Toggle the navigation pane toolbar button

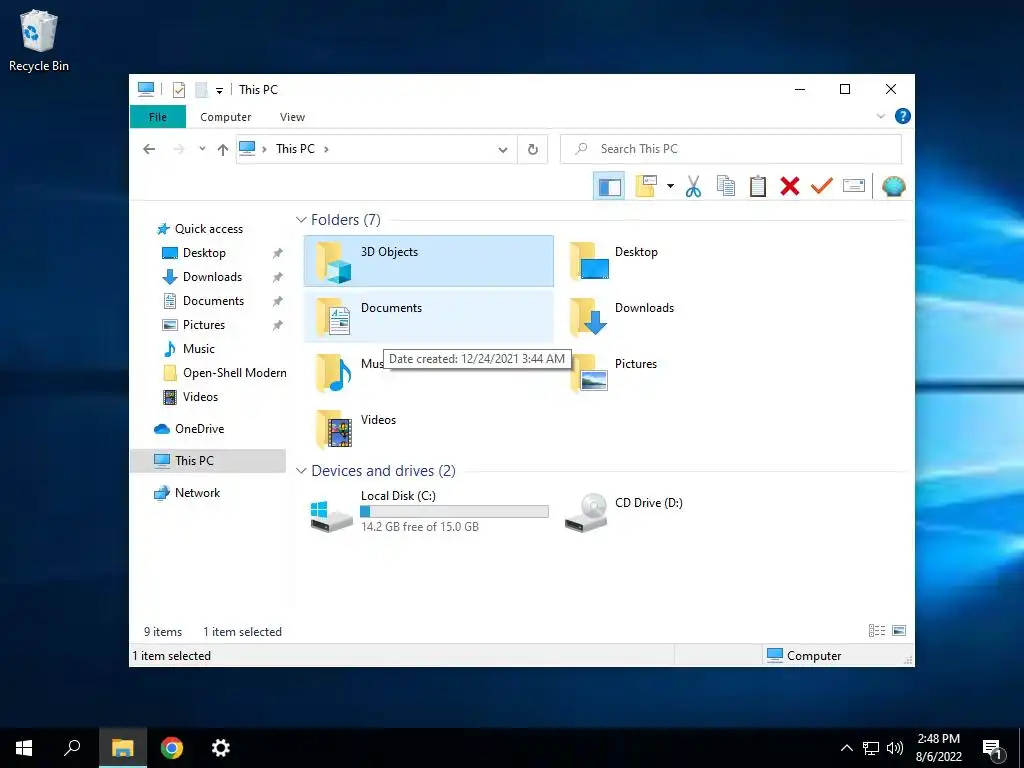point(609,186)
